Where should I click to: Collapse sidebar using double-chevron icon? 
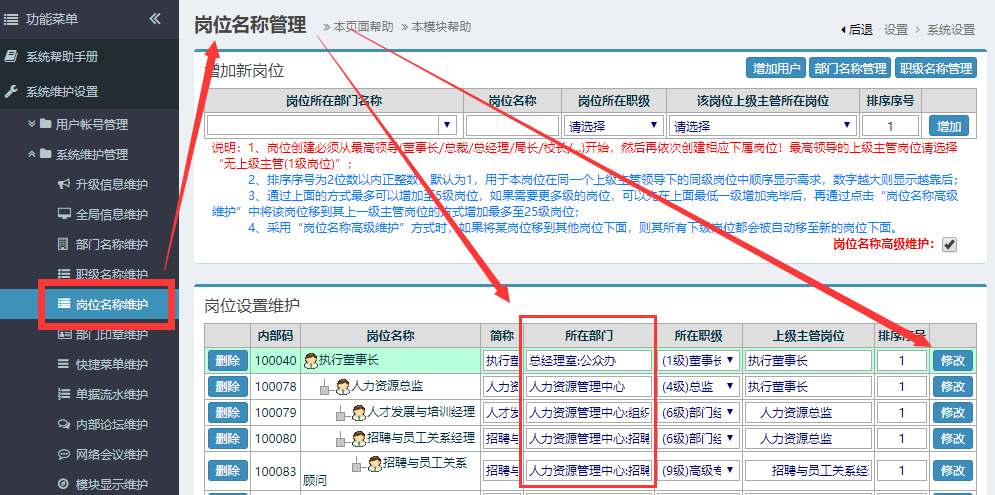coord(155,18)
